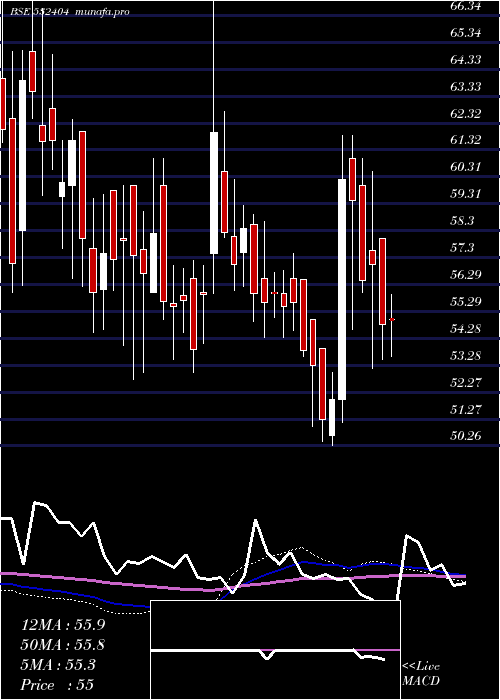The image size is (500, 700).
Task: Click the 5MA : 55.3 readout
Action: pyautogui.click(x=58, y=665)
